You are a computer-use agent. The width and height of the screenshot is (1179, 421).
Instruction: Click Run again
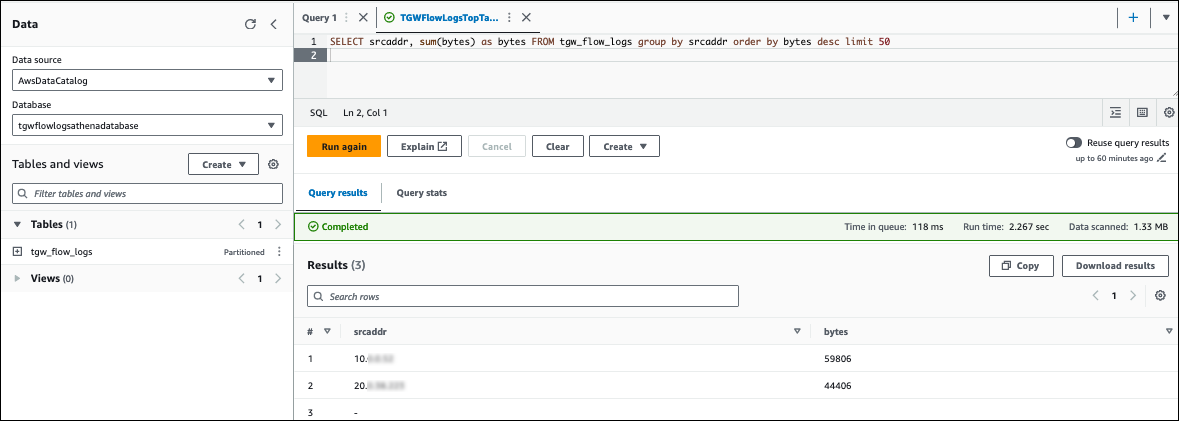(344, 147)
